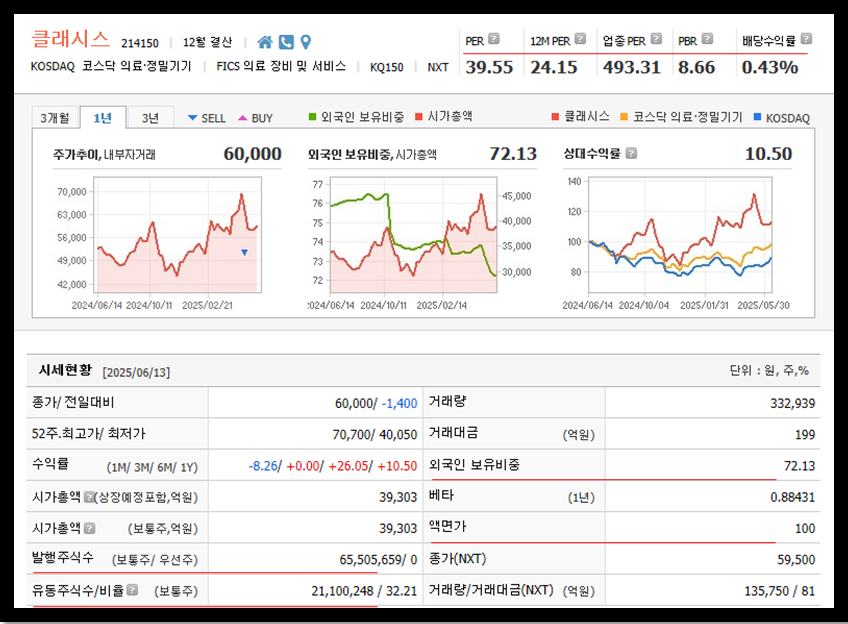Image resolution: width=848 pixels, height=624 pixels.
Task: Click the 시세현황 section heading
Action: 65,370
